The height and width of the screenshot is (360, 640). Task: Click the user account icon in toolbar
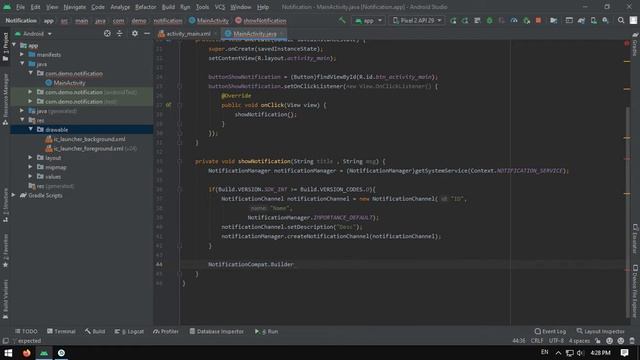pyautogui.click(x=633, y=20)
